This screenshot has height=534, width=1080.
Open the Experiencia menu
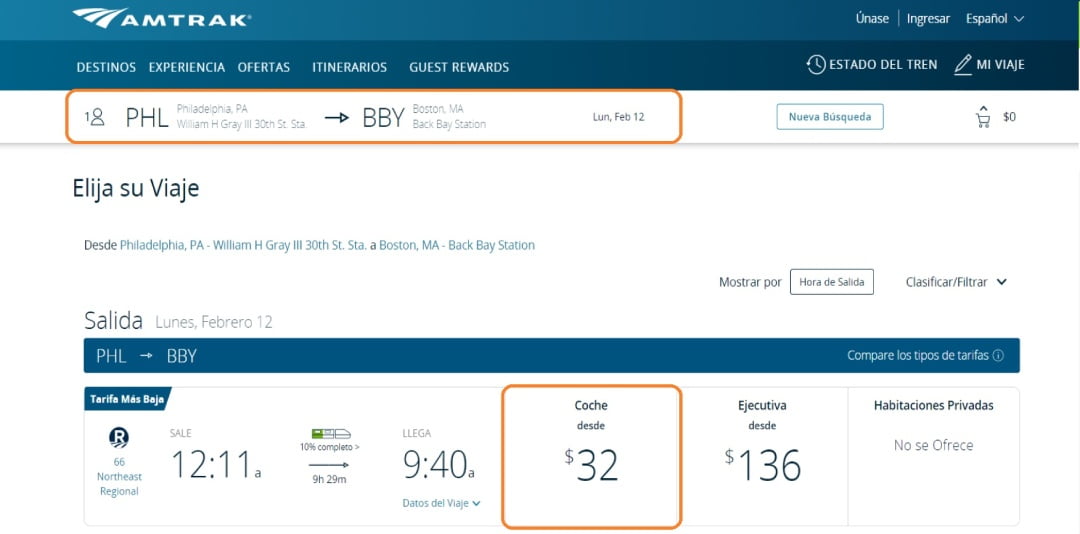click(187, 68)
